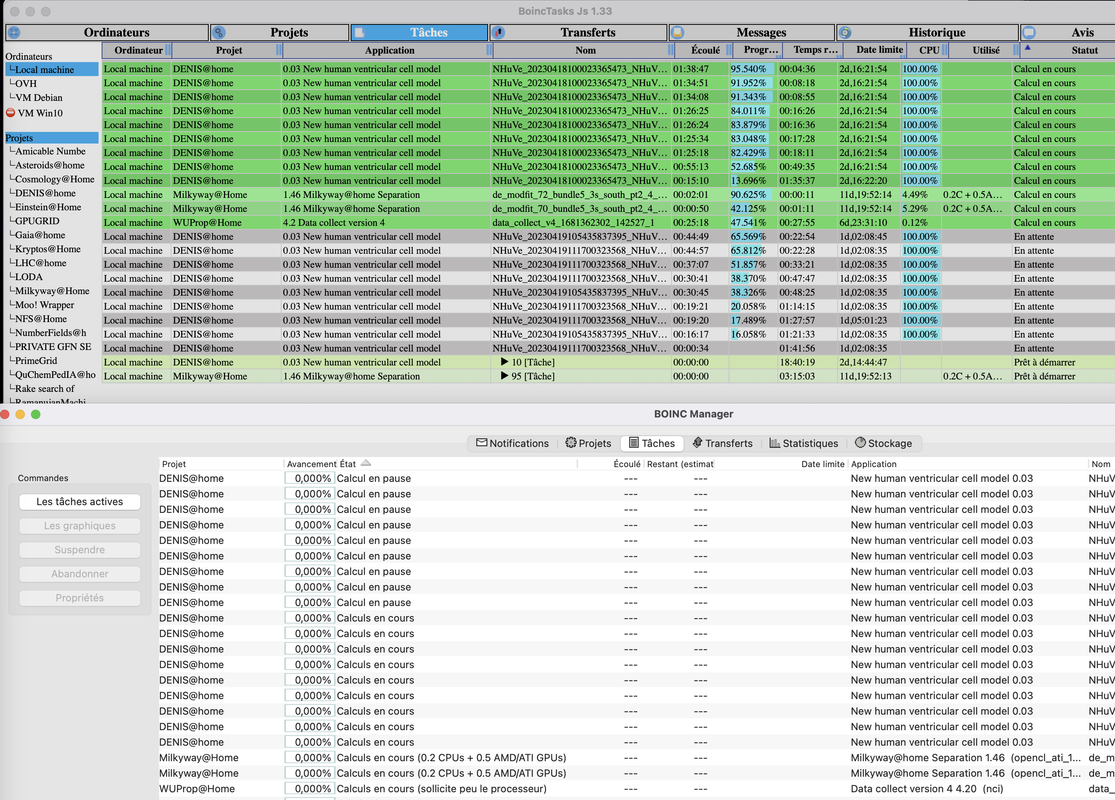This screenshot has height=800, width=1115.
Task: Click the 47.541% WUProp progress cell
Action: click(x=752, y=223)
